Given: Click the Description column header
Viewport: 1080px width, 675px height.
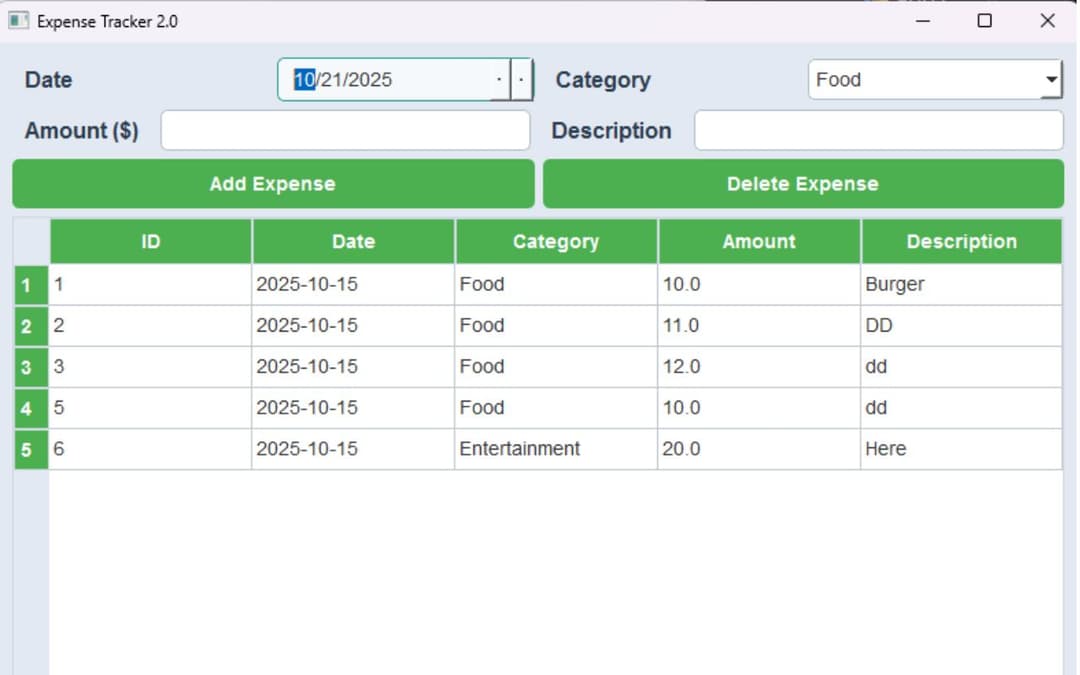Looking at the screenshot, I should pos(962,241).
